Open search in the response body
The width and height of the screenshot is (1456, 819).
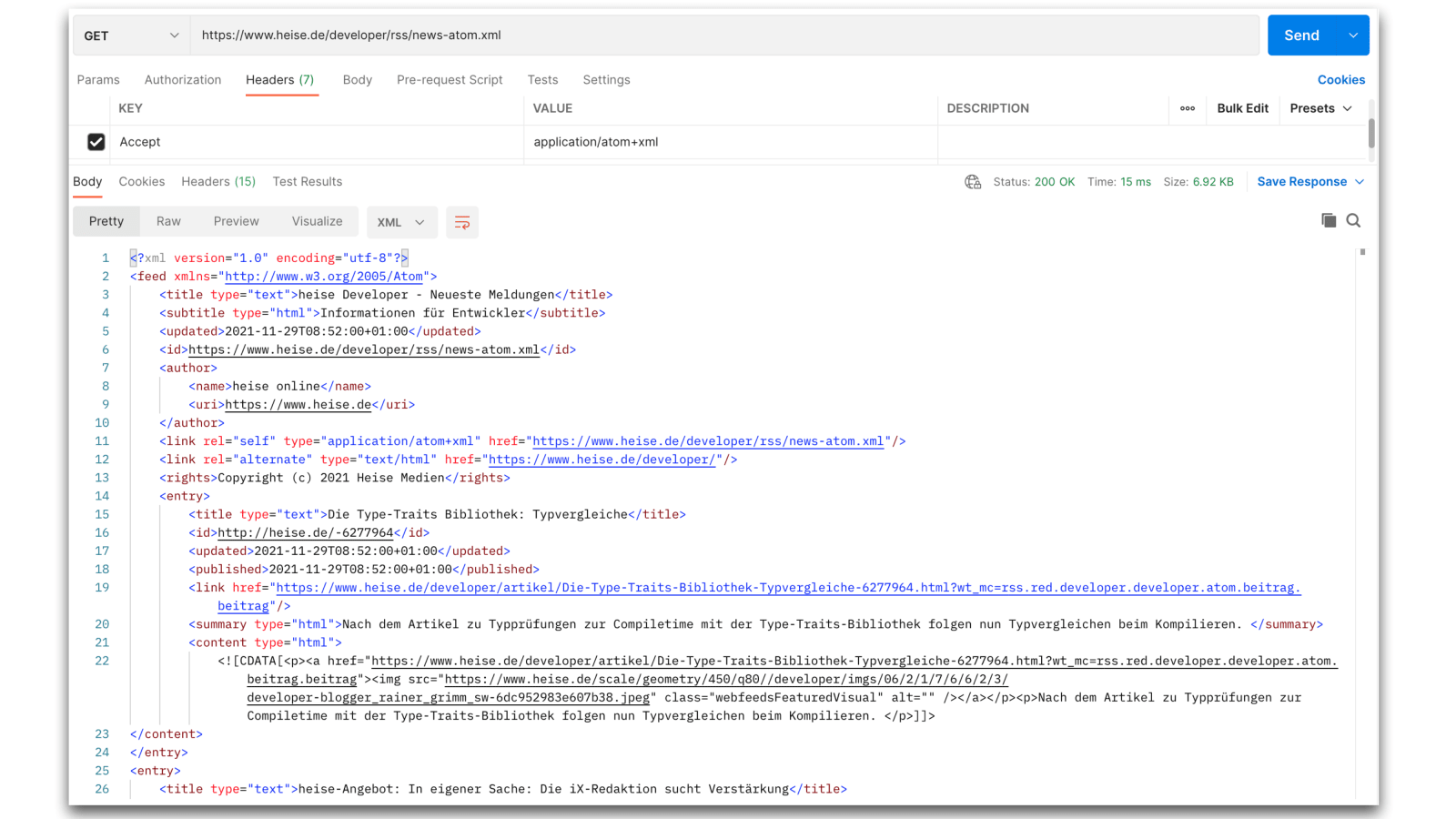[x=1353, y=220]
